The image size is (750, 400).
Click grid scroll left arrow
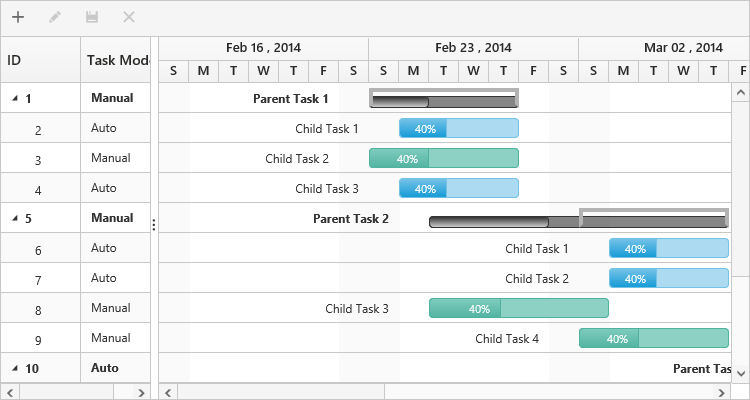tap(8, 391)
